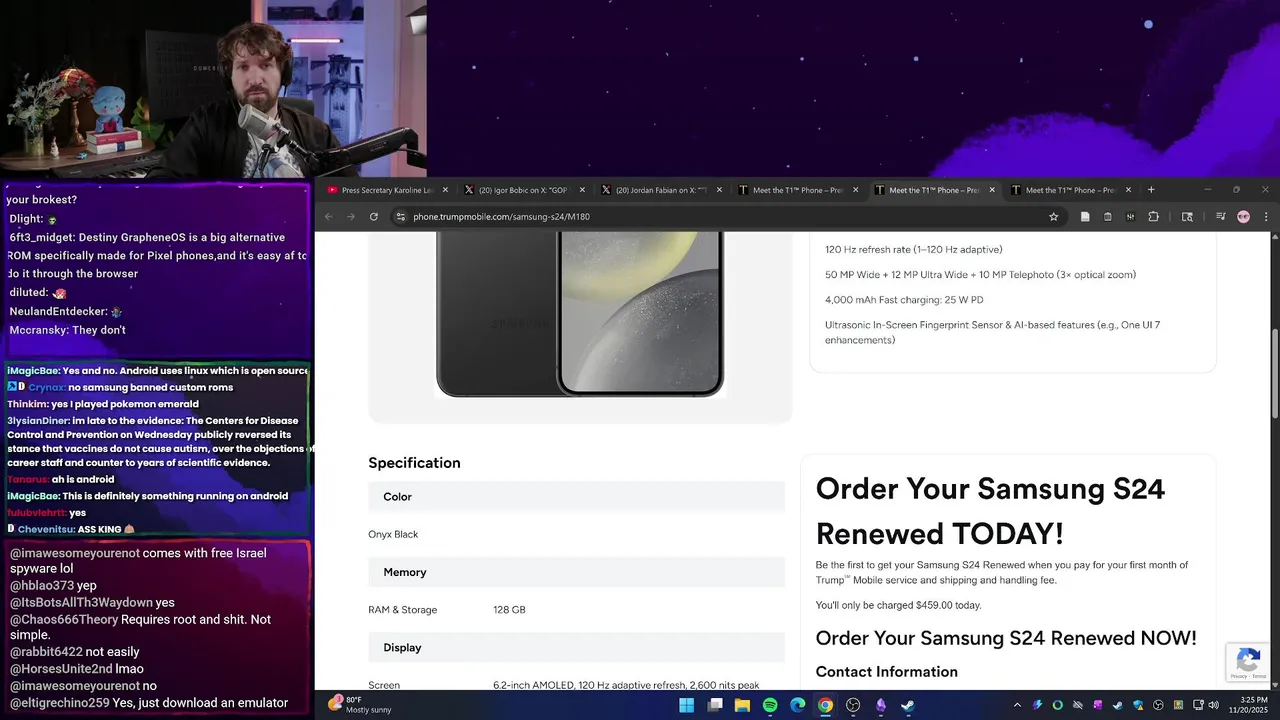Screen dimensions: 1280x720
Task: Click the Color section header
Action: tap(576, 497)
